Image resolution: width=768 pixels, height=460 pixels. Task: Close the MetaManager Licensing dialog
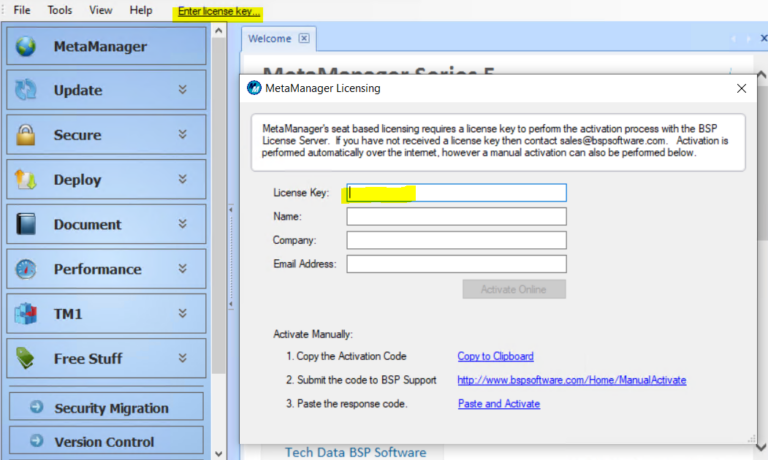click(x=742, y=88)
